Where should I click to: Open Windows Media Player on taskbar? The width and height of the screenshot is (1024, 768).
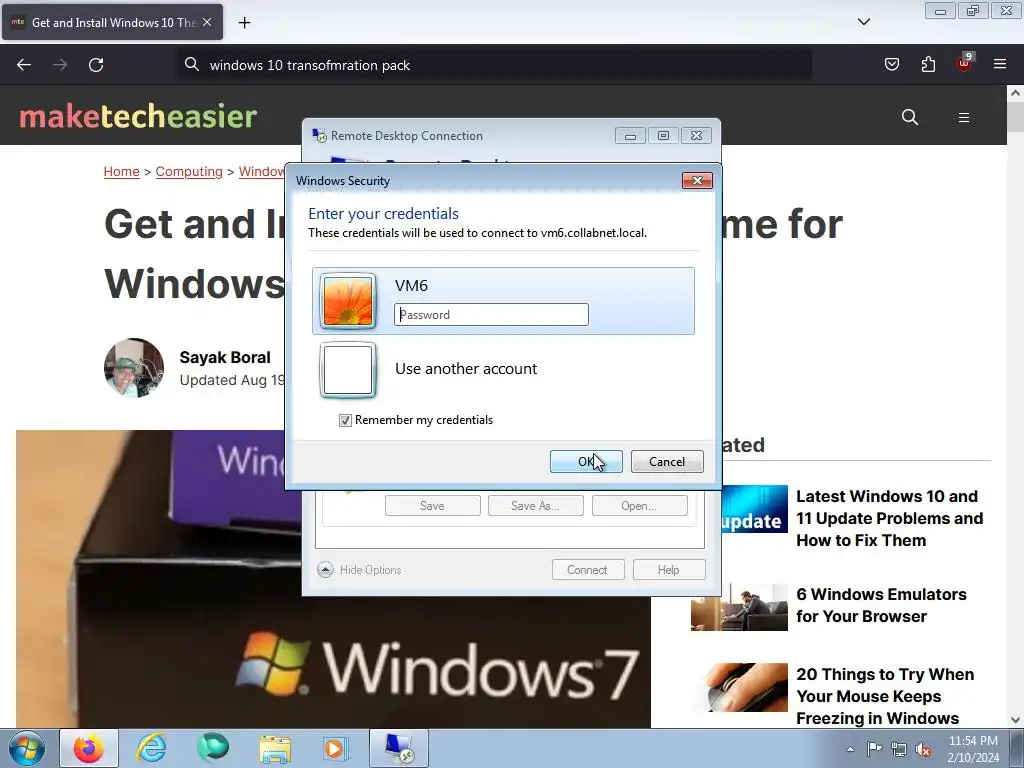(336, 748)
